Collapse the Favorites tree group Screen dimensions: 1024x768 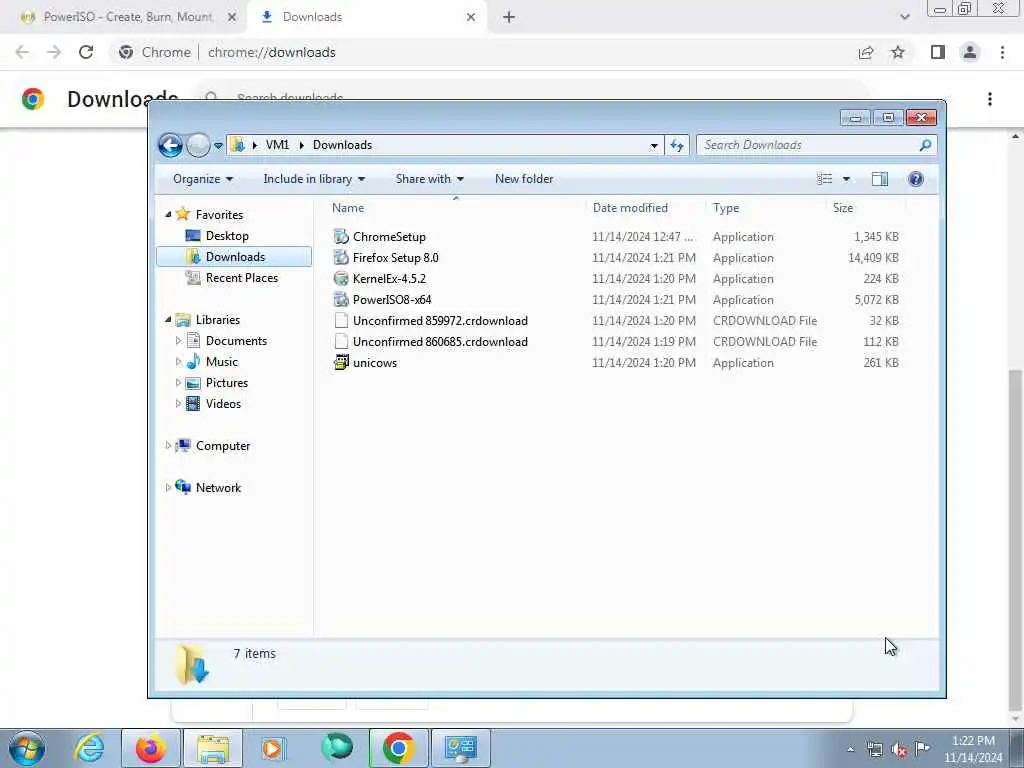(168, 214)
